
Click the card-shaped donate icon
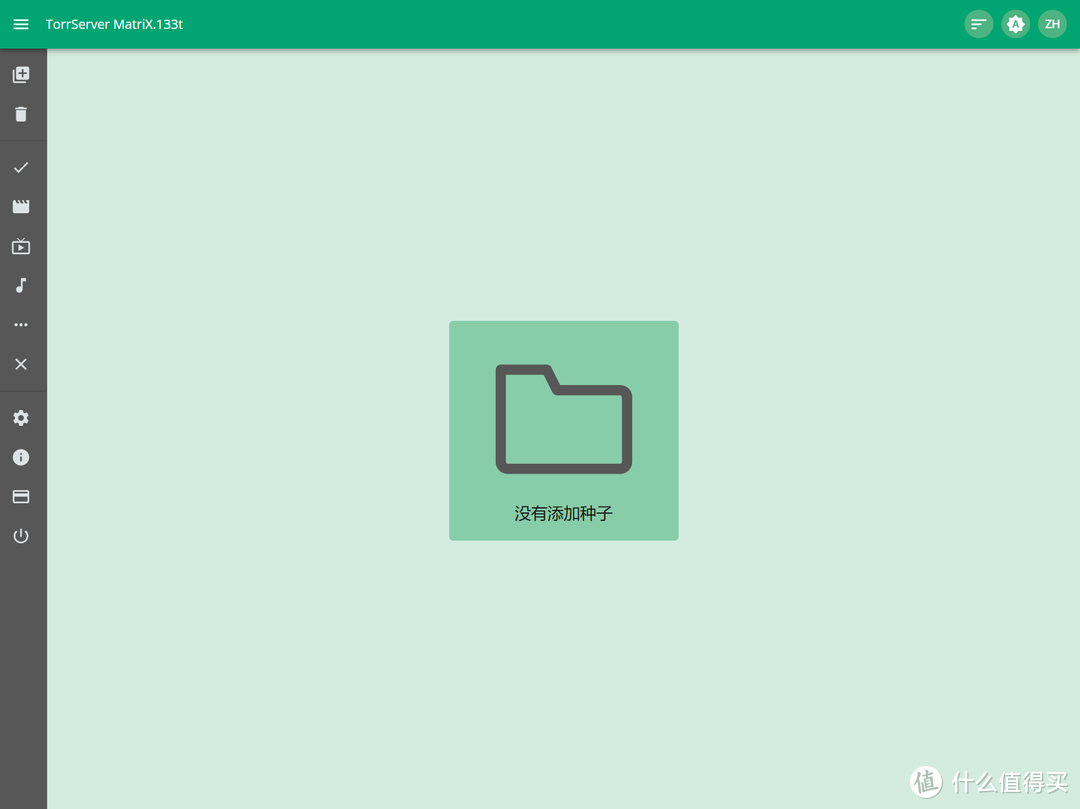pos(21,497)
